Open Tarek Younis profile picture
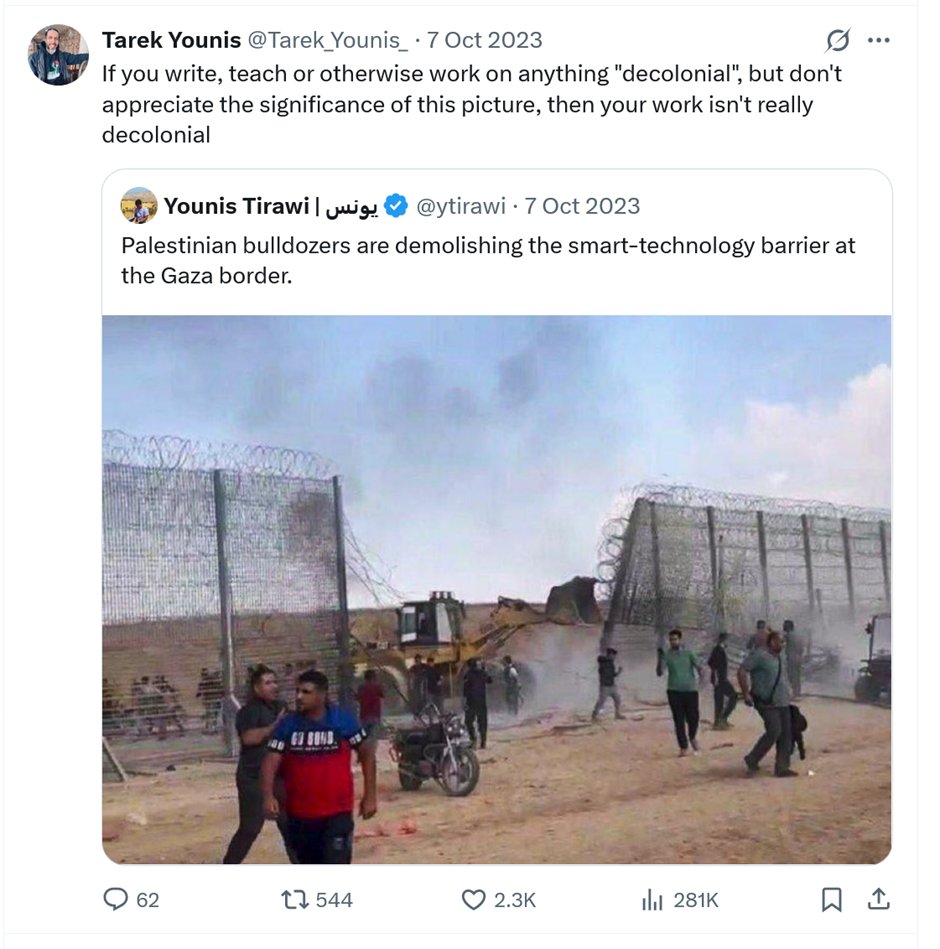 tap(58, 54)
